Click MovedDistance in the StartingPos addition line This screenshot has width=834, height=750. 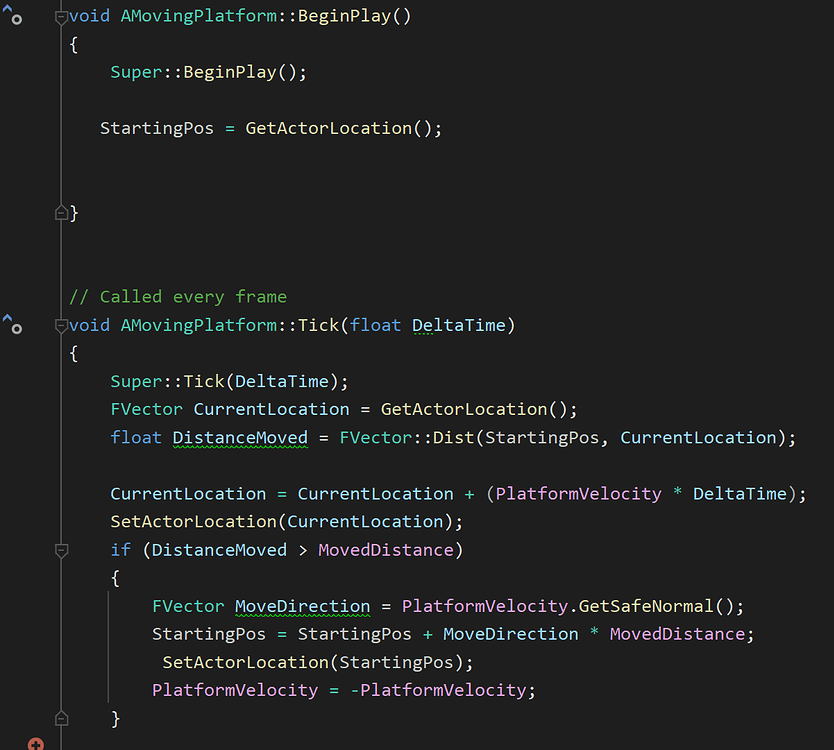coord(678,634)
